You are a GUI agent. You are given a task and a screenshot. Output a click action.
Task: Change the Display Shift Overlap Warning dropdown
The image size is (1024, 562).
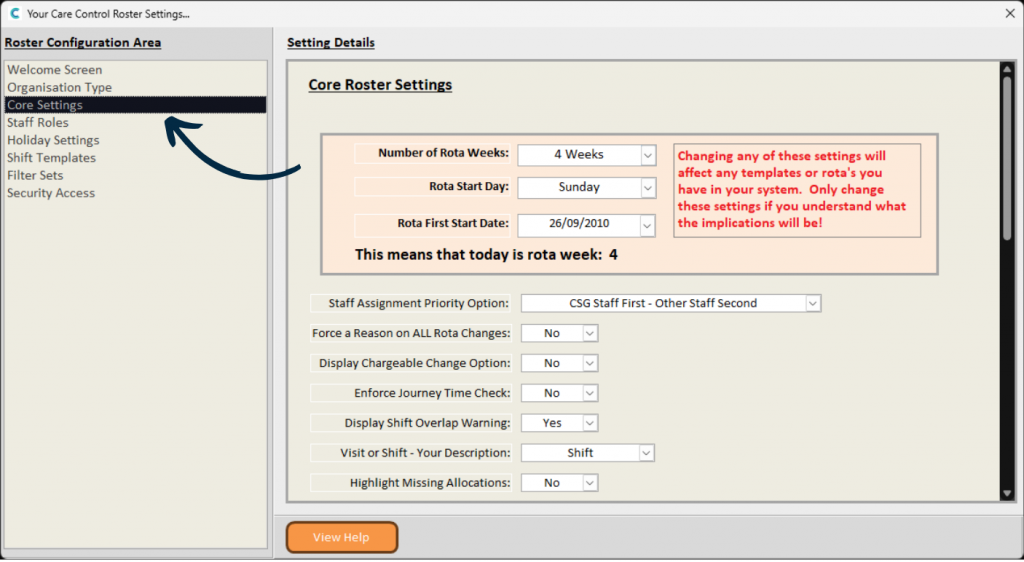pos(590,424)
